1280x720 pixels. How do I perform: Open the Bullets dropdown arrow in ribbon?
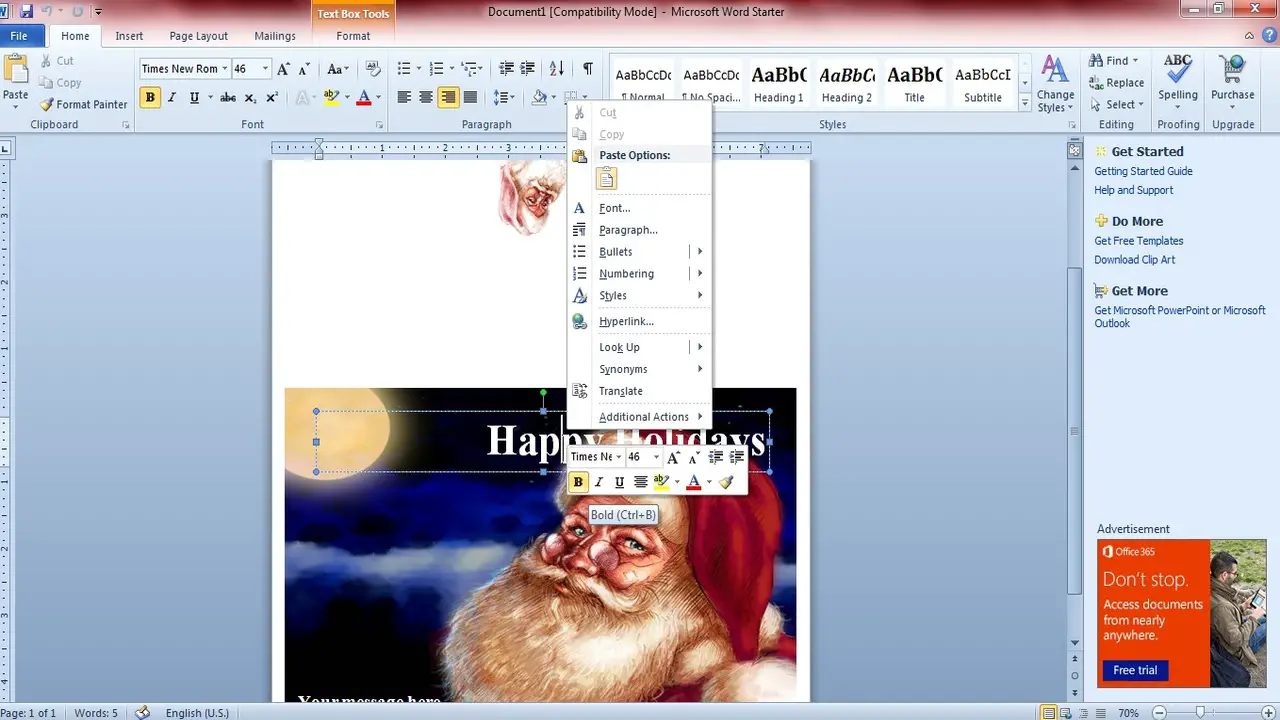(x=420, y=69)
